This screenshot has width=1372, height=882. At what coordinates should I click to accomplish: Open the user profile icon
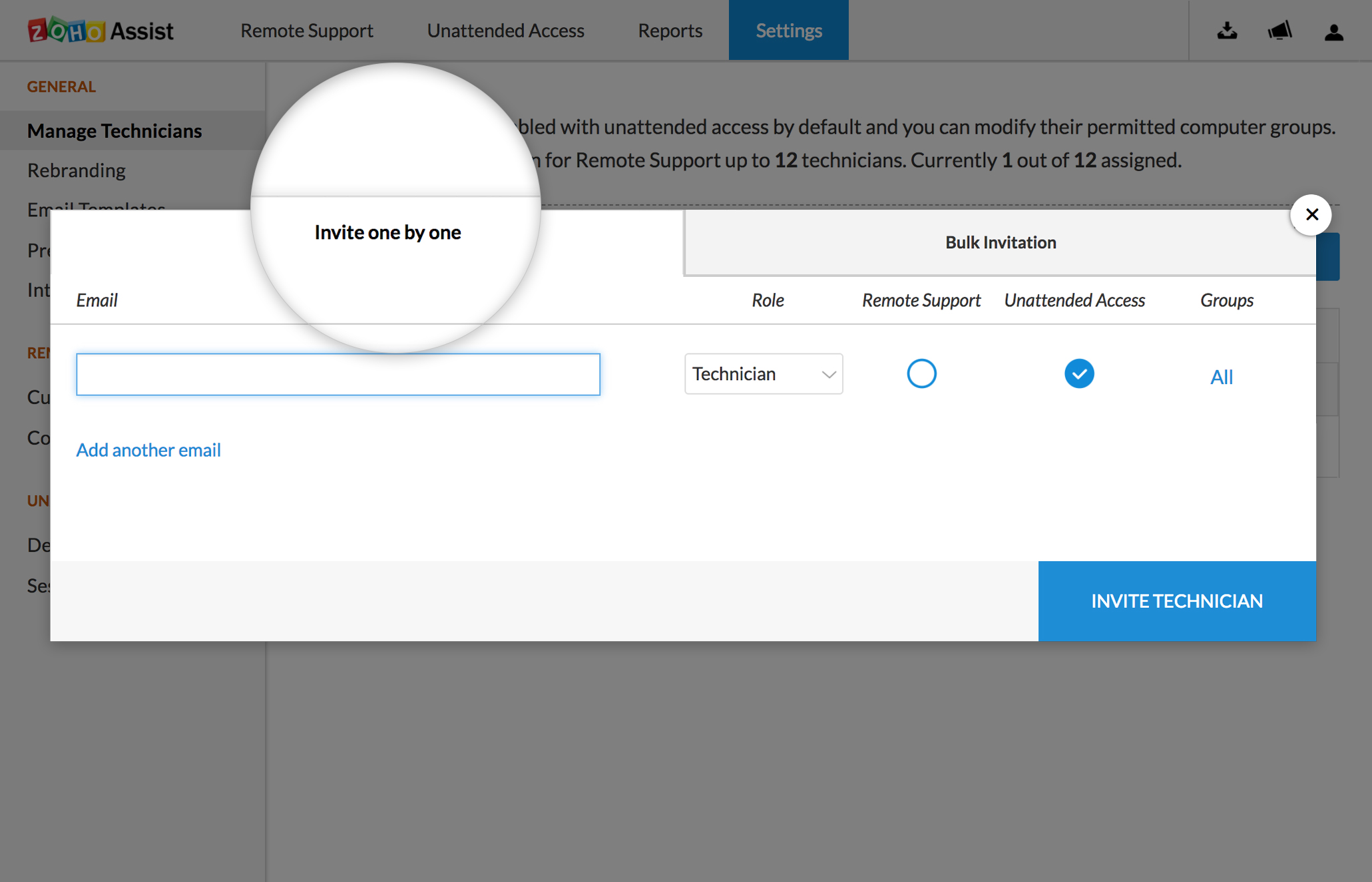1333,31
